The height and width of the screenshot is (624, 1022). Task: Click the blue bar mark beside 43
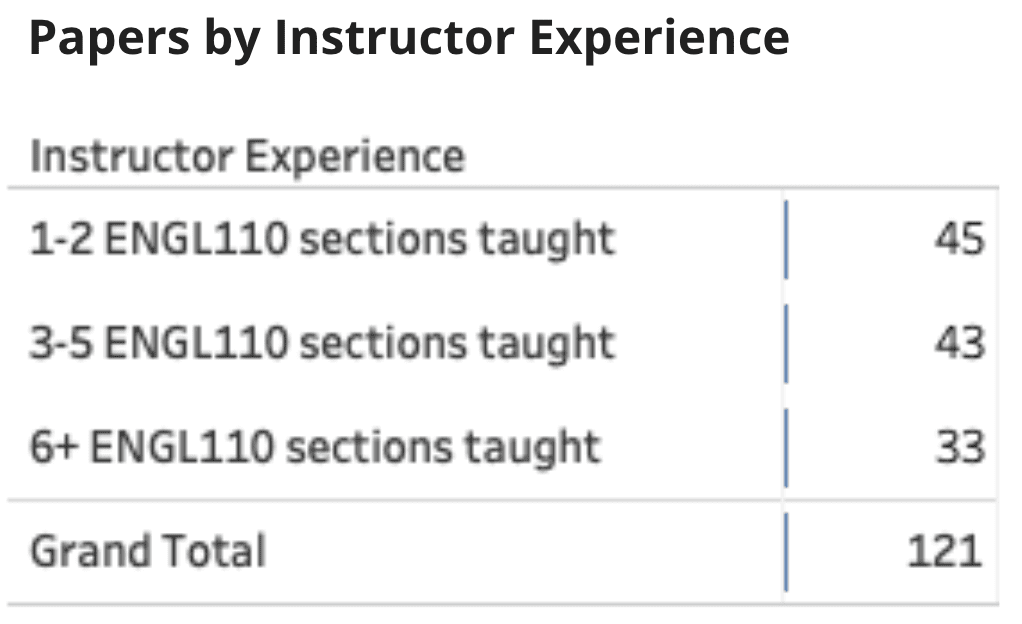click(x=786, y=344)
